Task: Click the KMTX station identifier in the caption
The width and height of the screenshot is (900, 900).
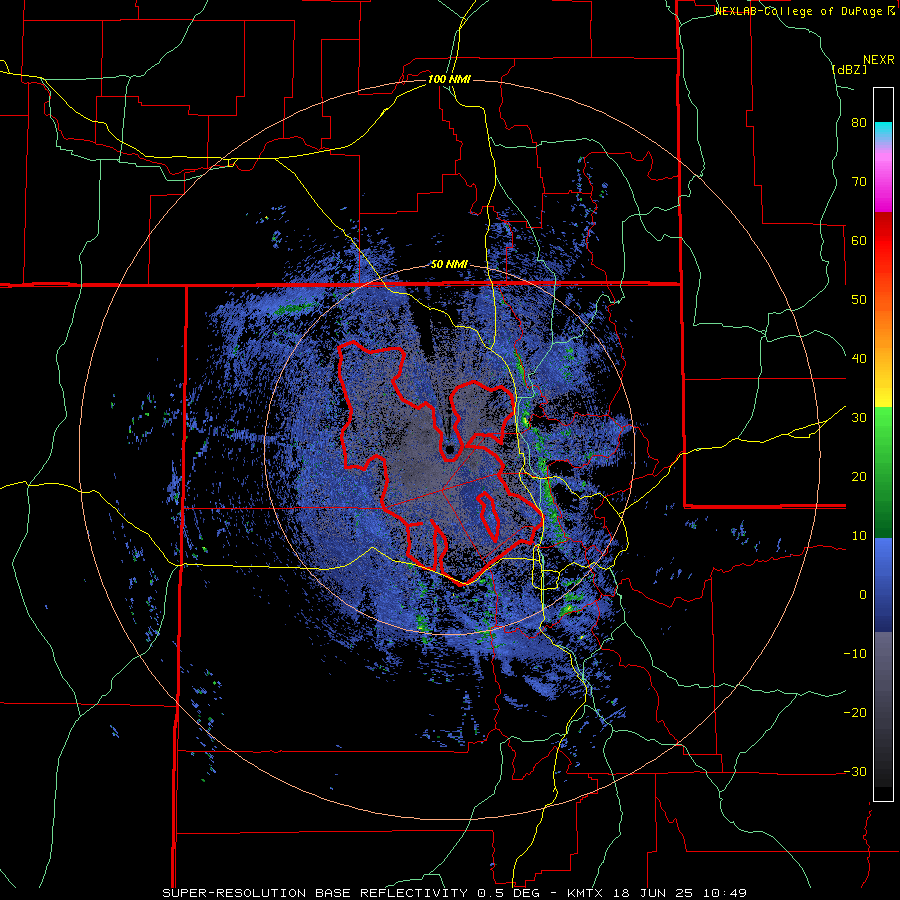Action: (585, 893)
